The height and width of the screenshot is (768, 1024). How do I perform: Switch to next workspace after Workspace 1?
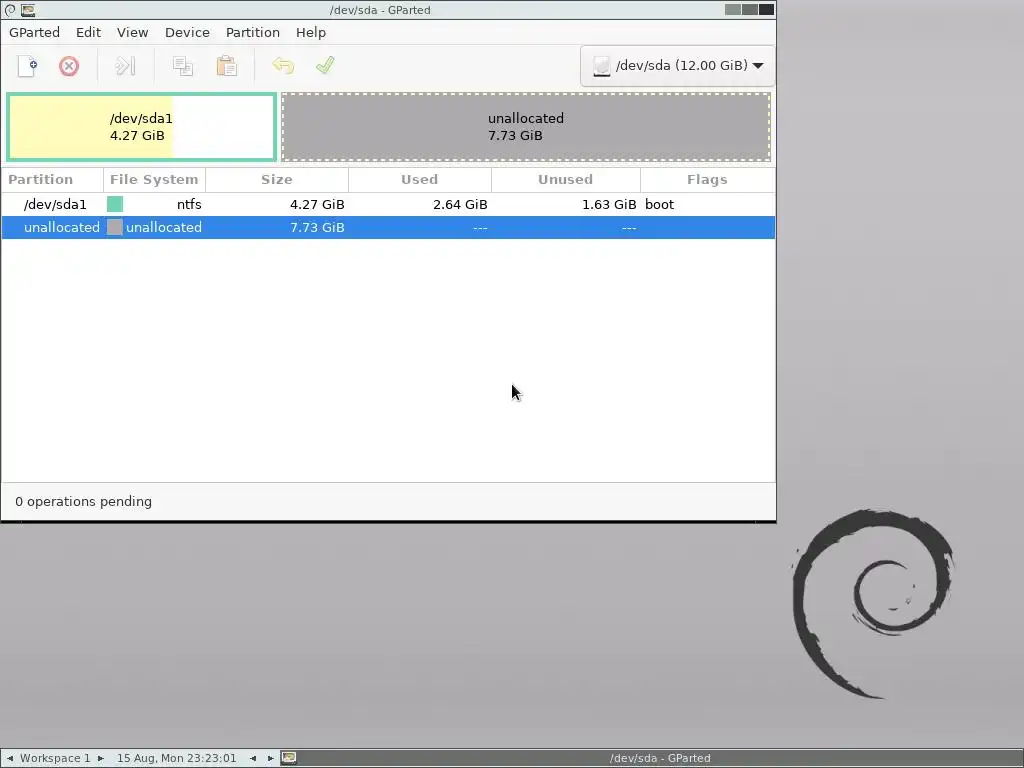pos(101,758)
